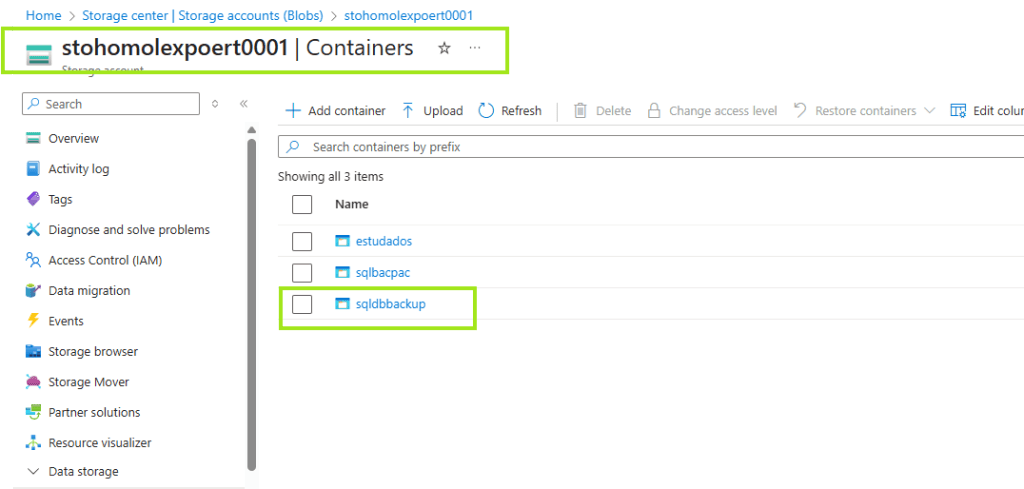
Task: Select the sqlbacpac row checkbox
Action: [302, 272]
